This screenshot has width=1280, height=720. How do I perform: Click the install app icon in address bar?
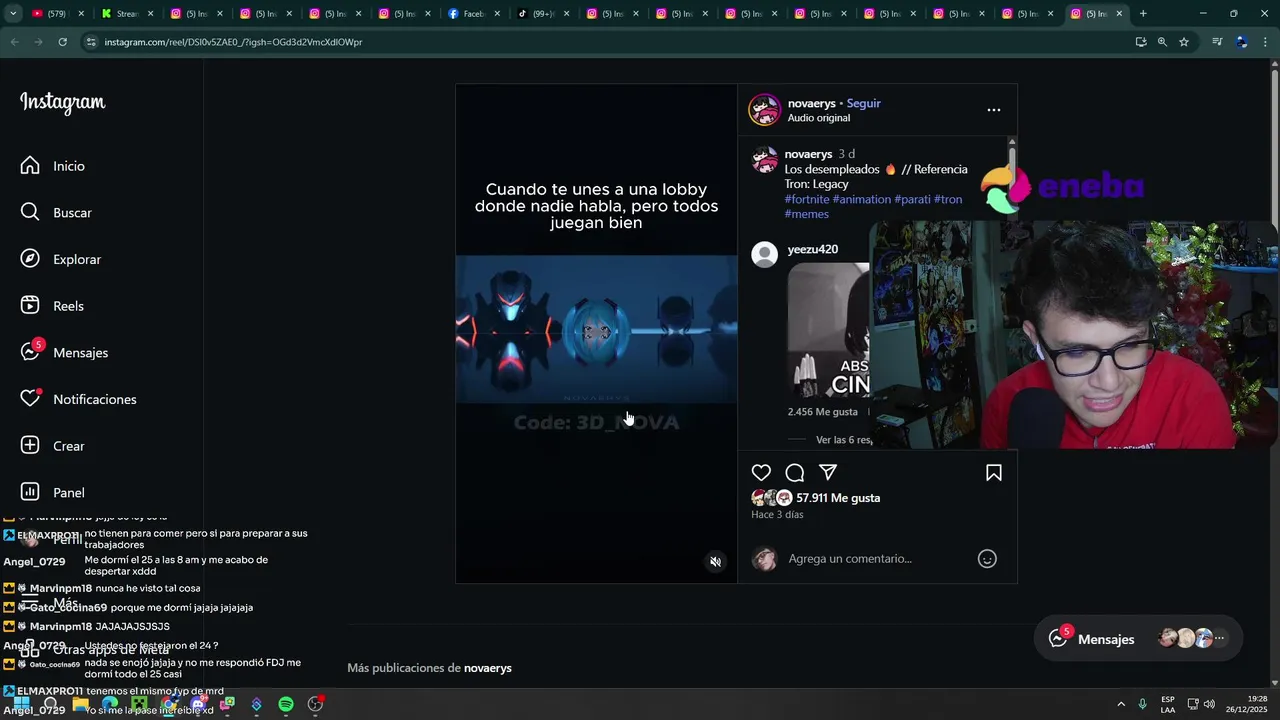(1141, 42)
